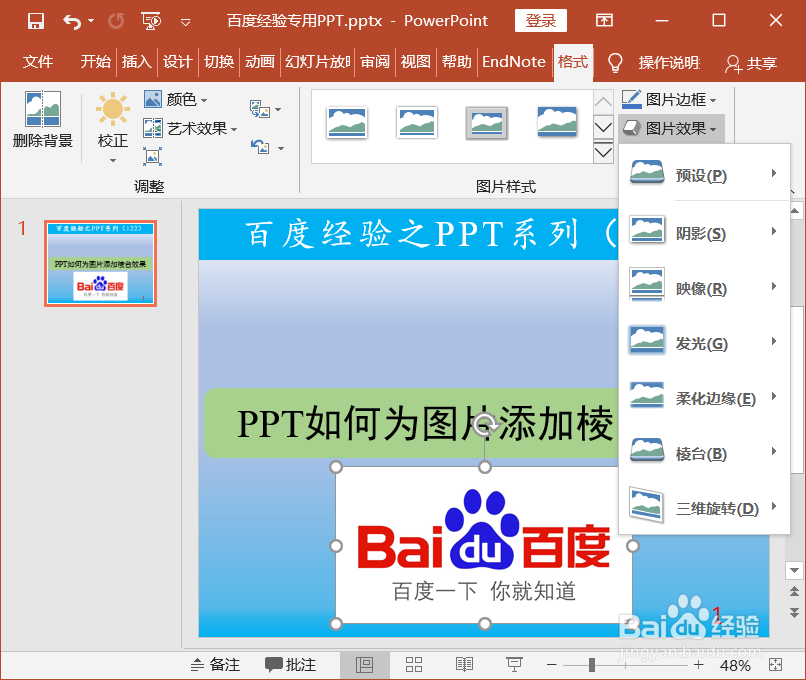Viewport: 806px width, 680px height.
Task: Switch to the 动画 ribbon tab
Action: pos(260,62)
